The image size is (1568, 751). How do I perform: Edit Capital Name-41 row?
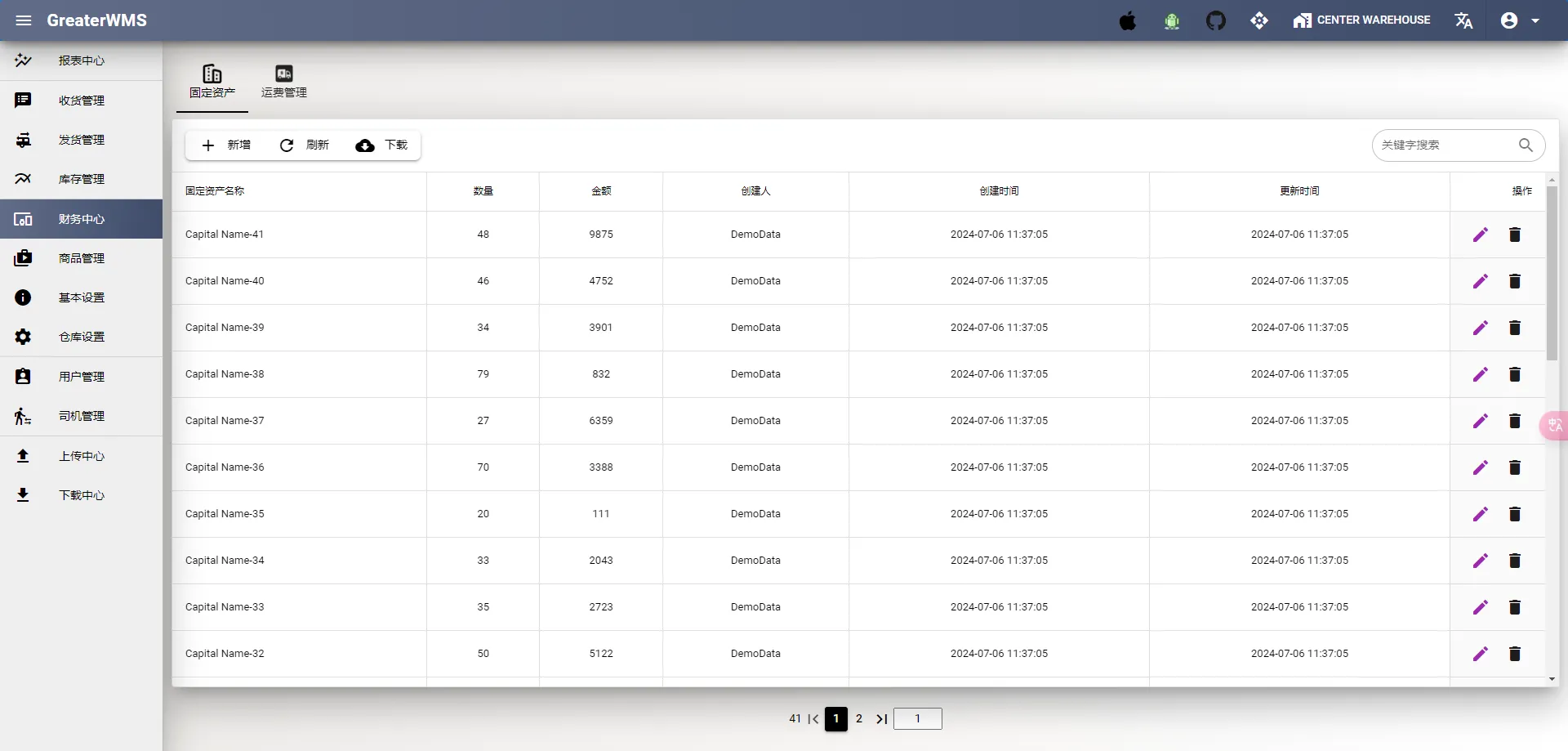pyautogui.click(x=1481, y=235)
